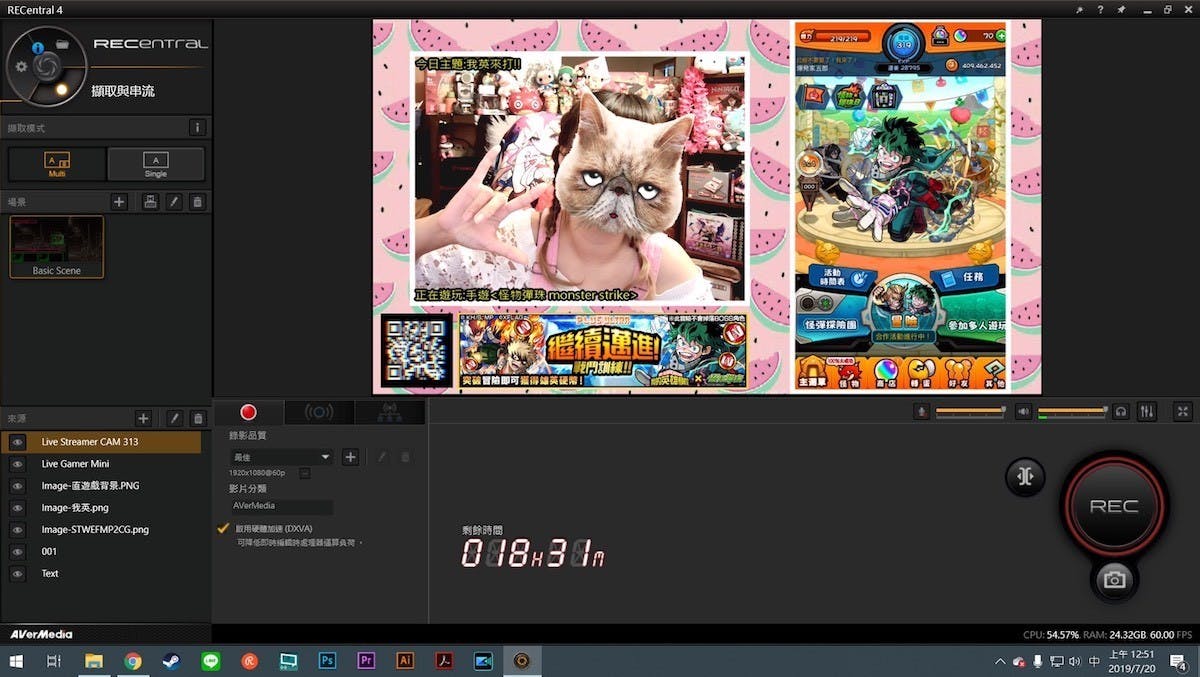Viewport: 1200px width, 677px height.
Task: Click the blue info icon in the dial
Action: 38,47
